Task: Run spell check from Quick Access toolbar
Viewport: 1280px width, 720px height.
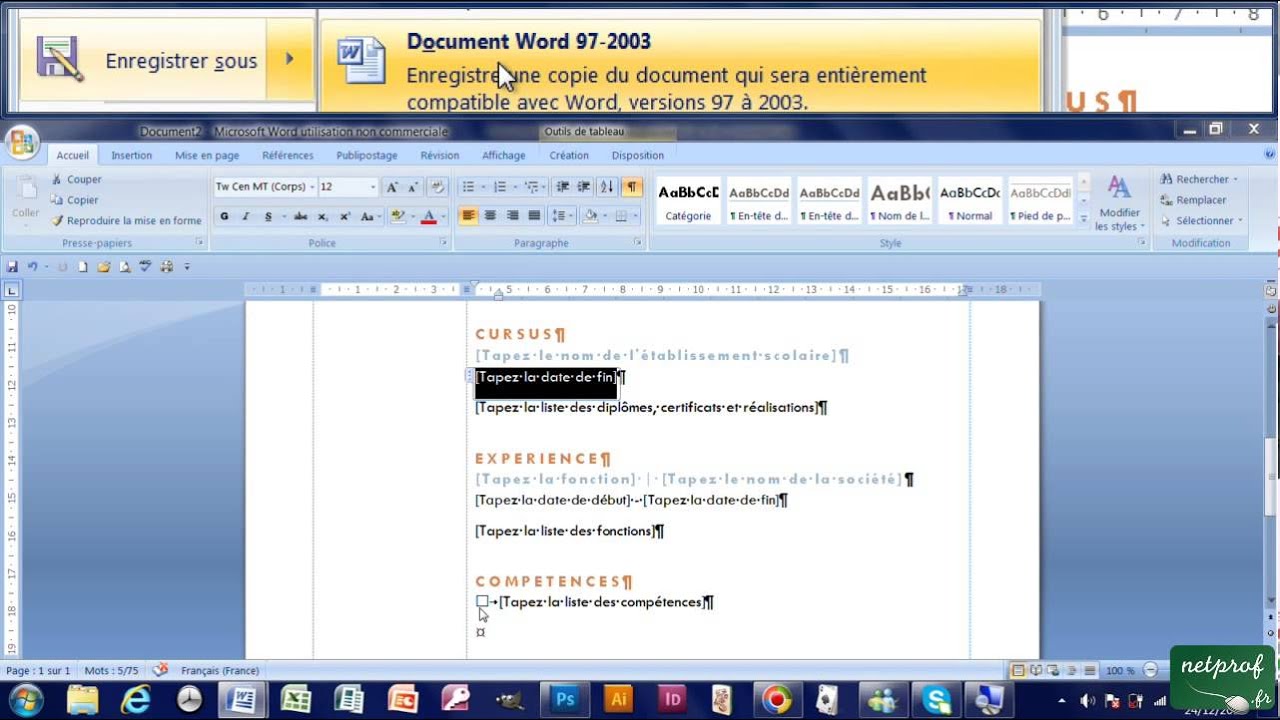Action: [x=146, y=267]
